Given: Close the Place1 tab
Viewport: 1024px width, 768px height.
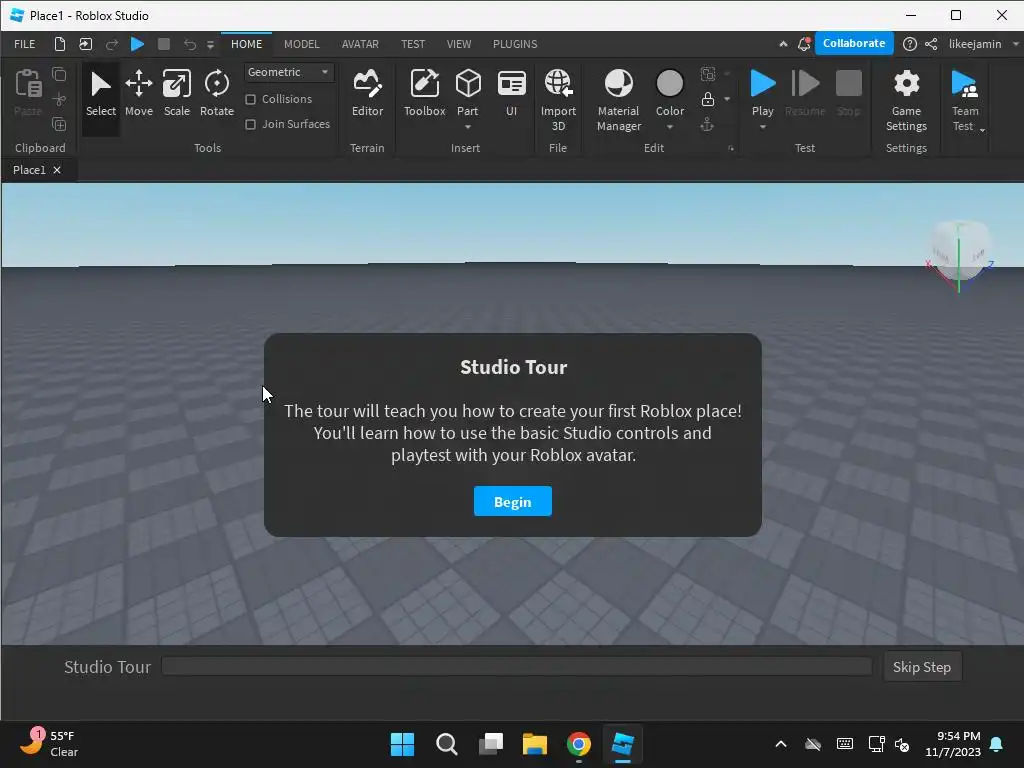Looking at the screenshot, I should (57, 170).
